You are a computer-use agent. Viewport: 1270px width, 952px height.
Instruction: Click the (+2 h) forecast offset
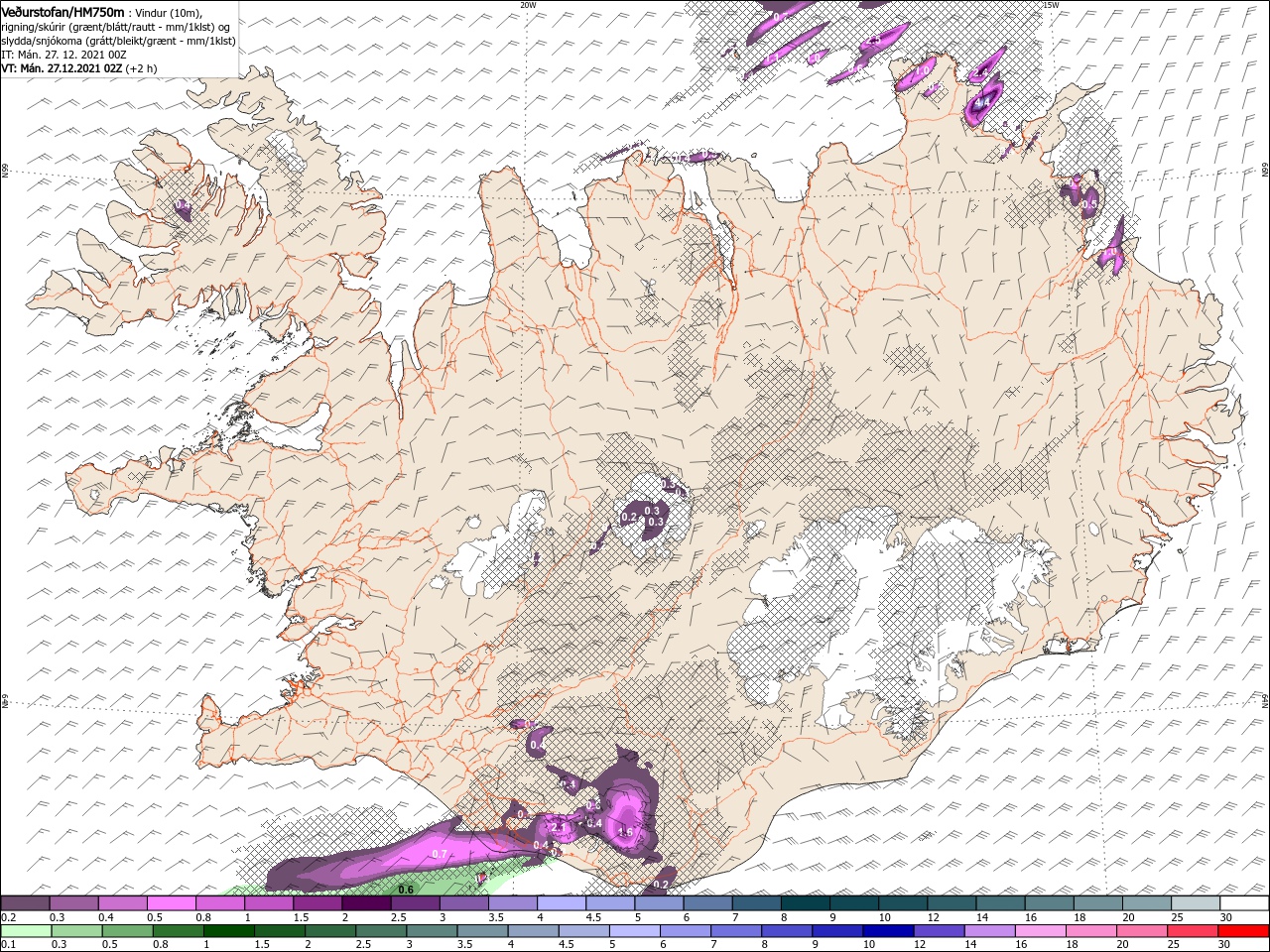pos(142,68)
